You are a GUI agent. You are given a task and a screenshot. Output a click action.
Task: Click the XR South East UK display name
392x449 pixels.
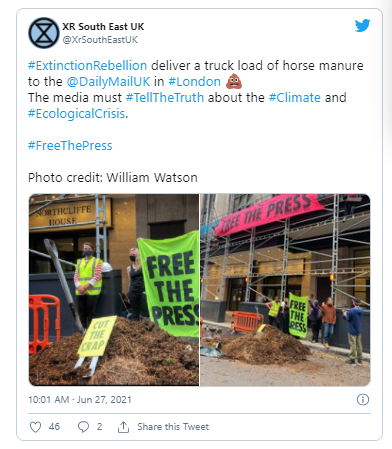(x=103, y=27)
